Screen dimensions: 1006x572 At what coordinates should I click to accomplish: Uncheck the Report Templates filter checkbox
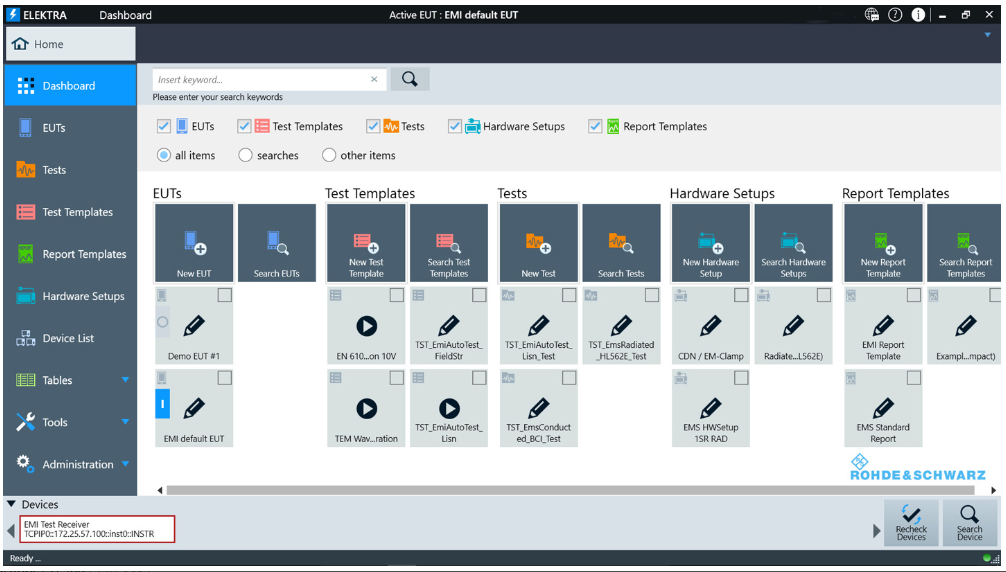[595, 126]
